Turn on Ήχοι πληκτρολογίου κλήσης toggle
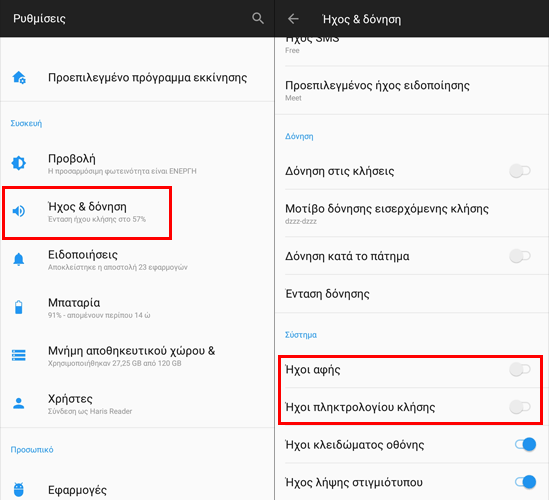The width and height of the screenshot is (549, 500). pyautogui.click(x=520, y=407)
